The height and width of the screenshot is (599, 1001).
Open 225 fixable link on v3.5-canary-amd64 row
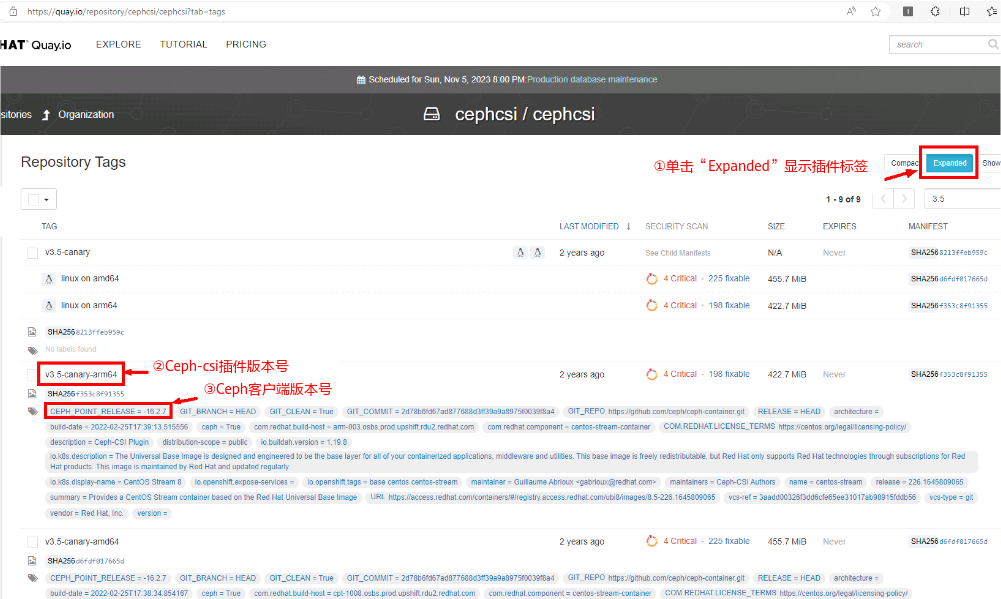729,541
